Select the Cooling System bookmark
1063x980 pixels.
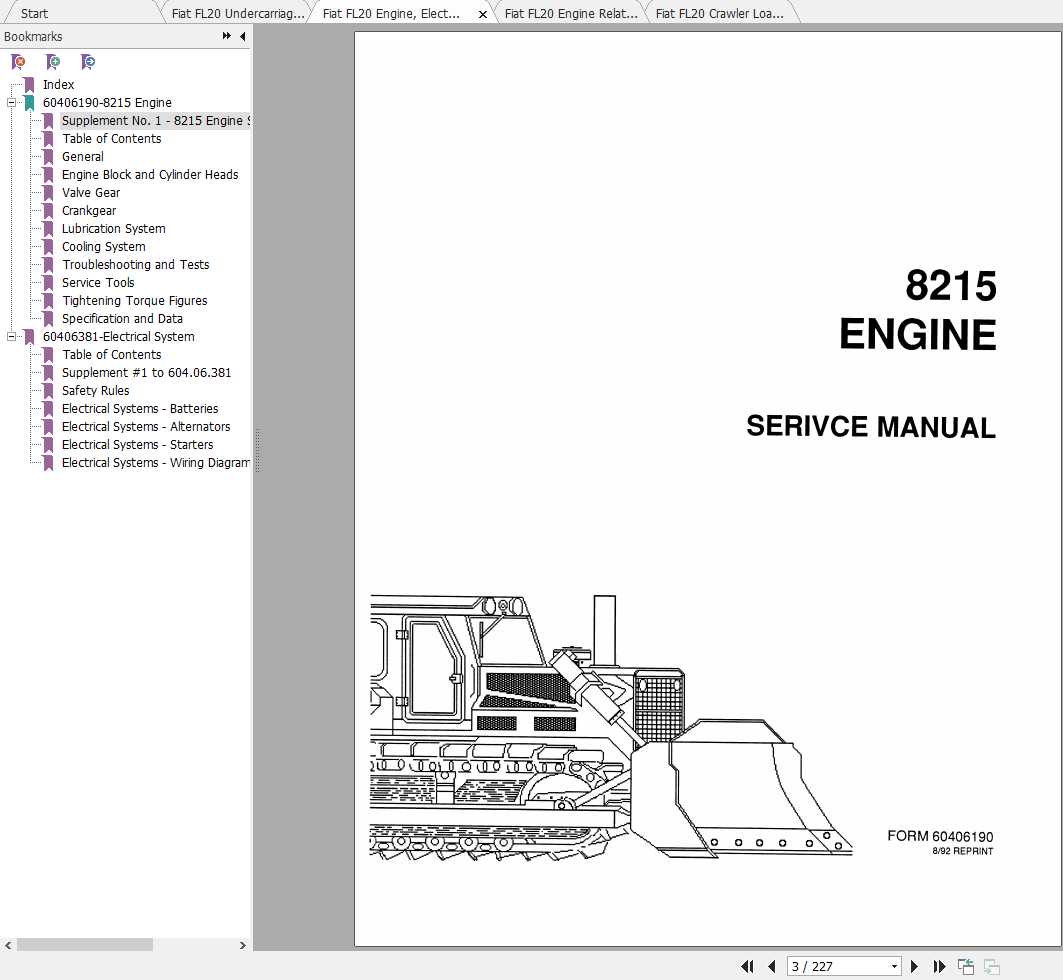103,246
